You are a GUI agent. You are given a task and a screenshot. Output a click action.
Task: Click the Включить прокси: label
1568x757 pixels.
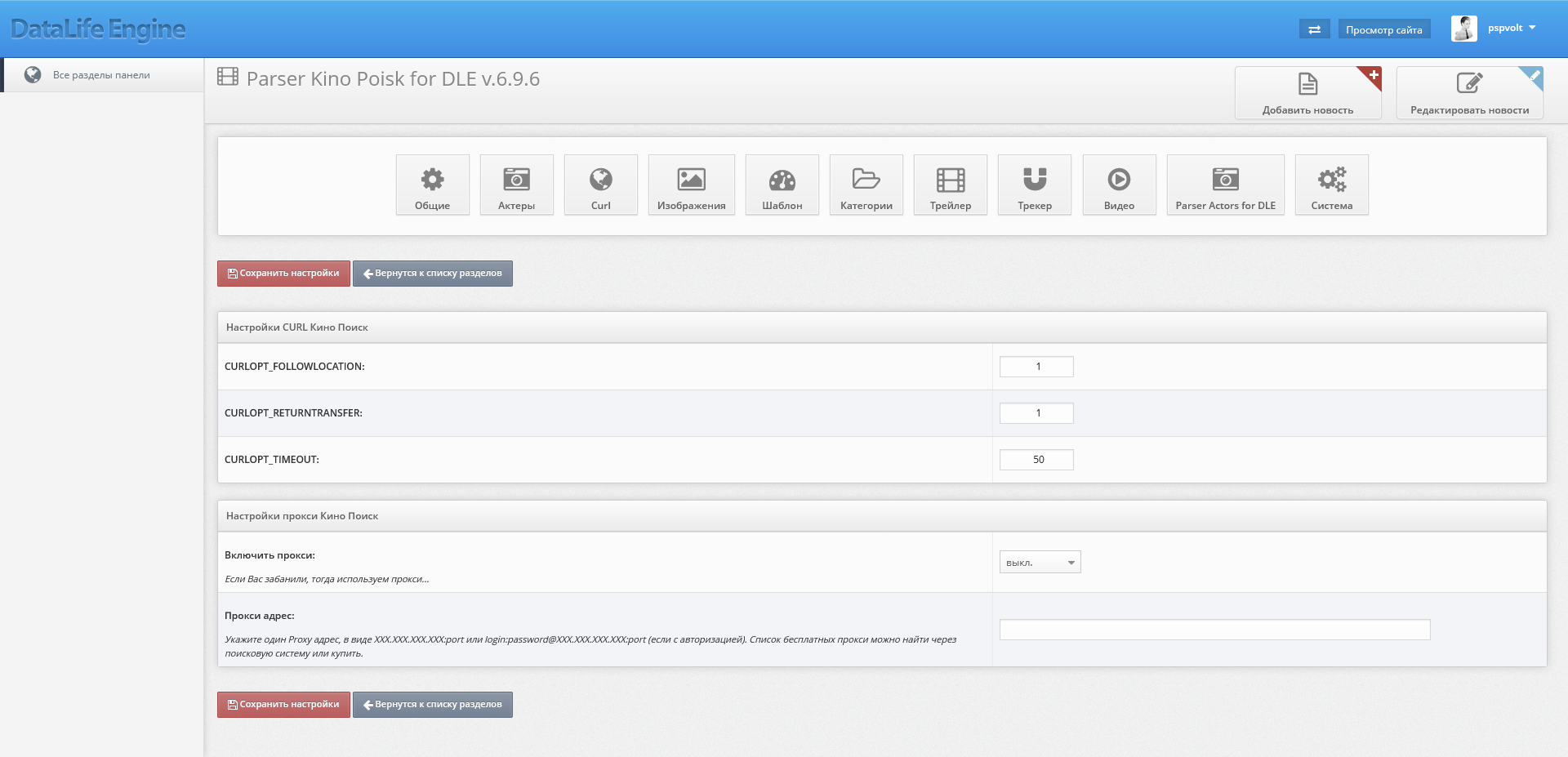point(269,555)
